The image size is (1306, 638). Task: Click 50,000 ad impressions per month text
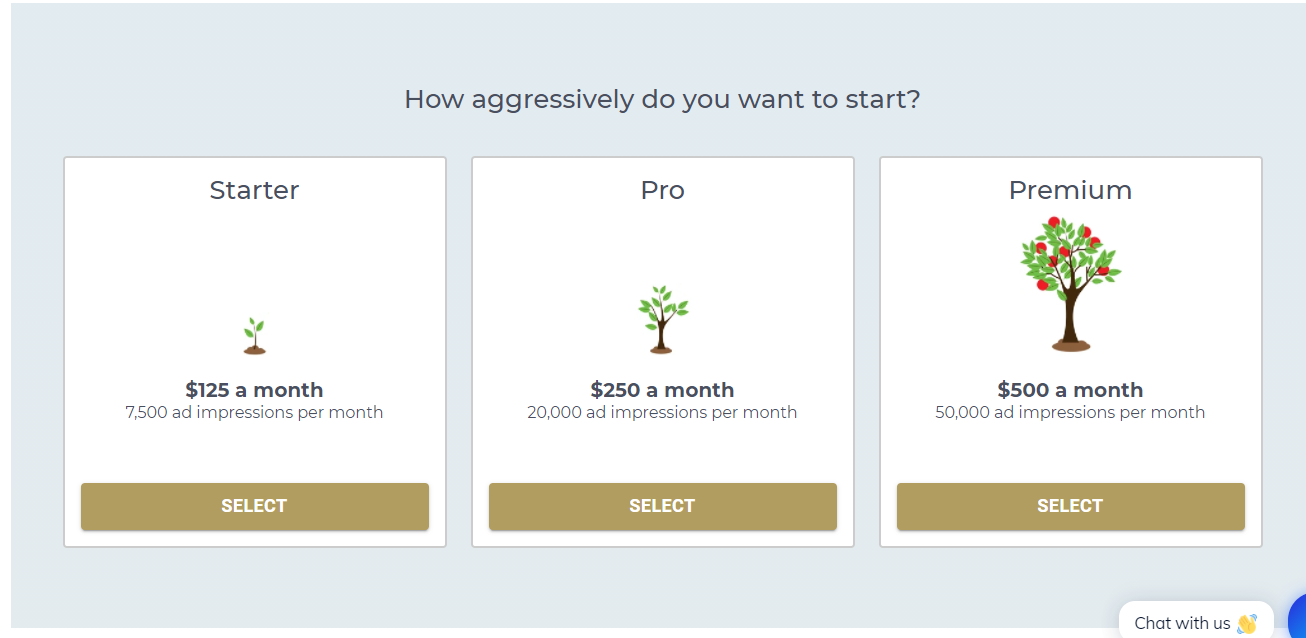coord(1070,412)
